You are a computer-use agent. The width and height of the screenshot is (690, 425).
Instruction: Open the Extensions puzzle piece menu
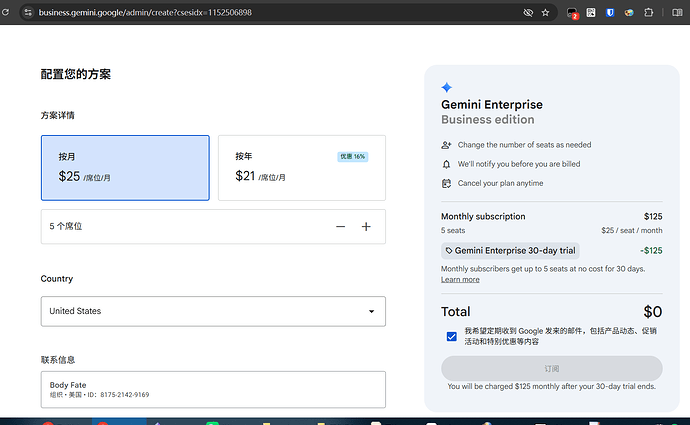tap(649, 12)
